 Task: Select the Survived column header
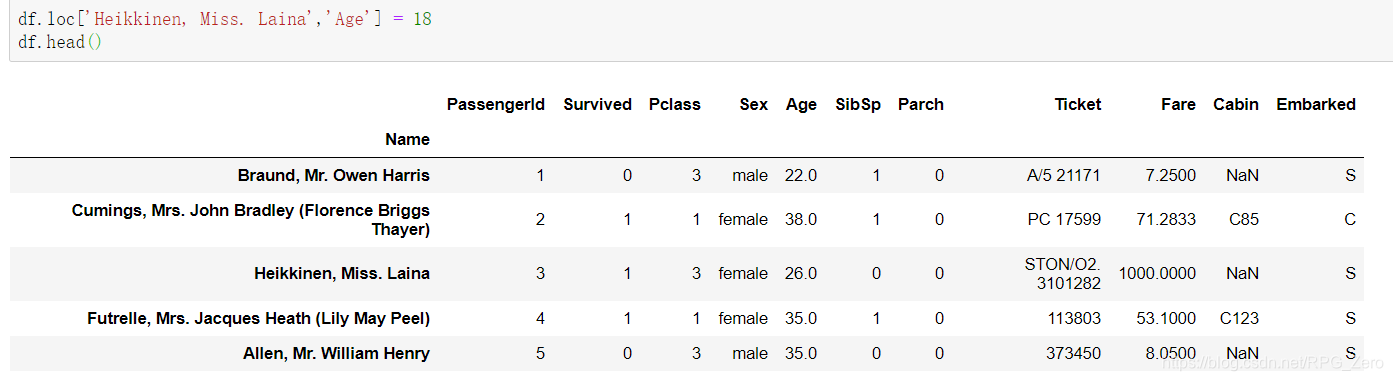pos(597,104)
